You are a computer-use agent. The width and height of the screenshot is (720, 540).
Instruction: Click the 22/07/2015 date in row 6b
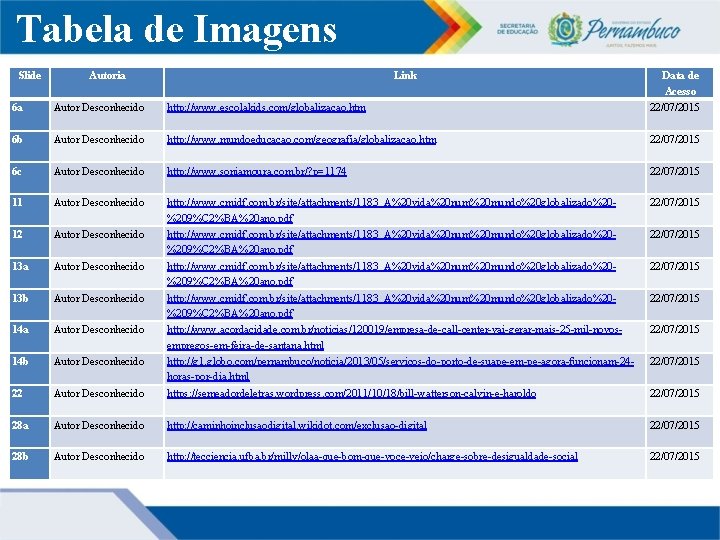point(674,139)
